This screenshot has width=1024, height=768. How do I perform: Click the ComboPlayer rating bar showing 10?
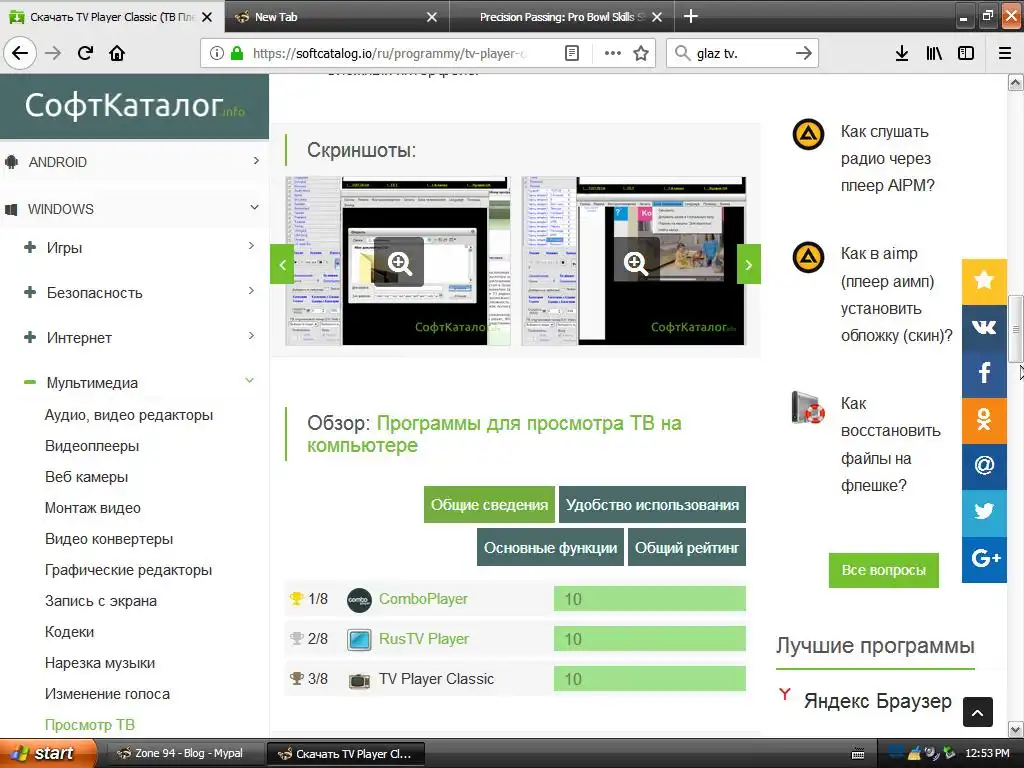pyautogui.click(x=650, y=599)
